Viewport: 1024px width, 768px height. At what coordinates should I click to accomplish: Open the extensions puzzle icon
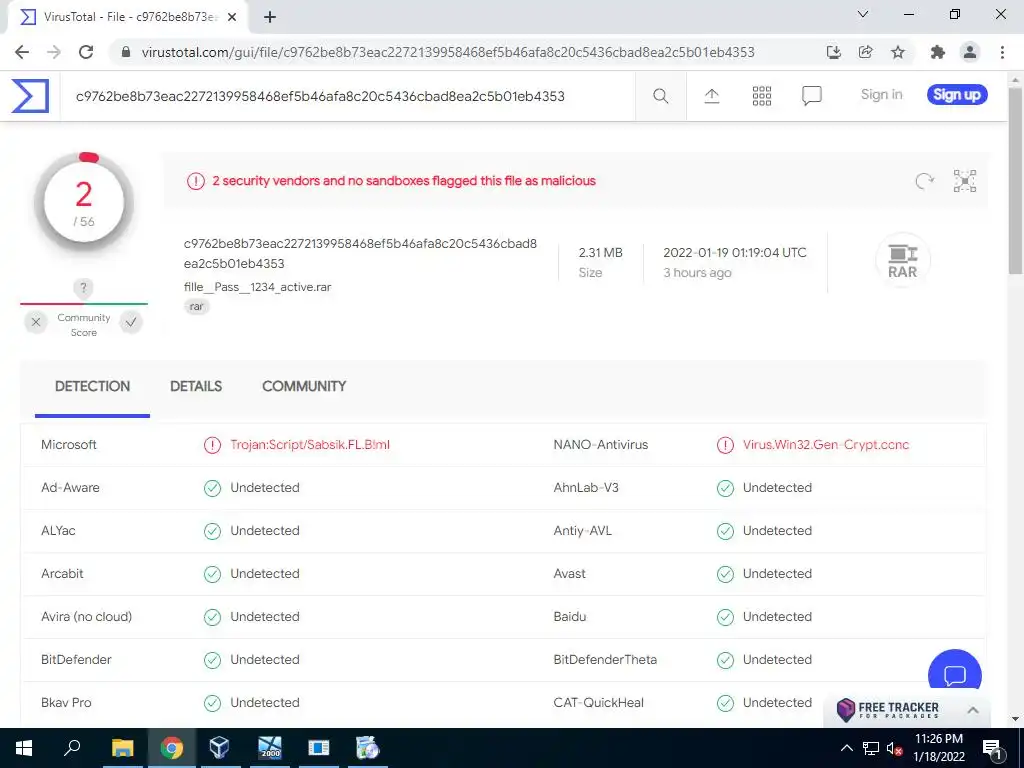coord(938,52)
